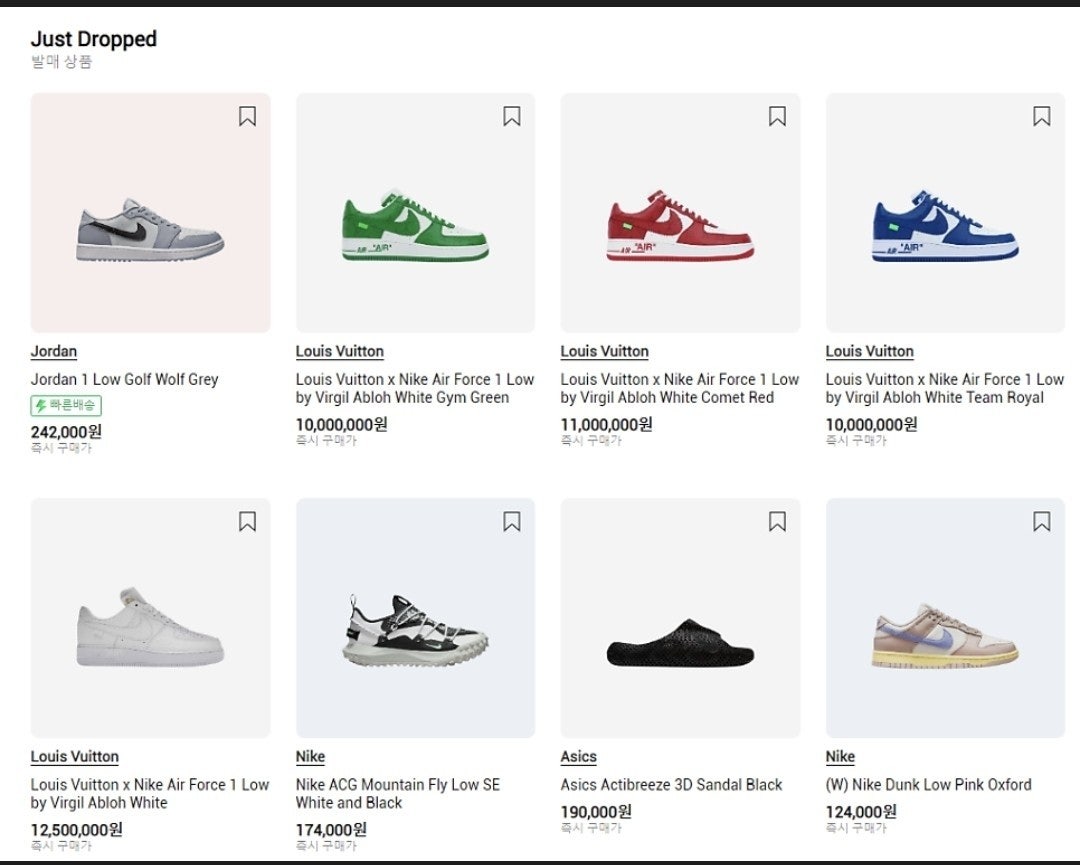Open Louis Vuitton brand link above Comet Red

tap(605, 351)
